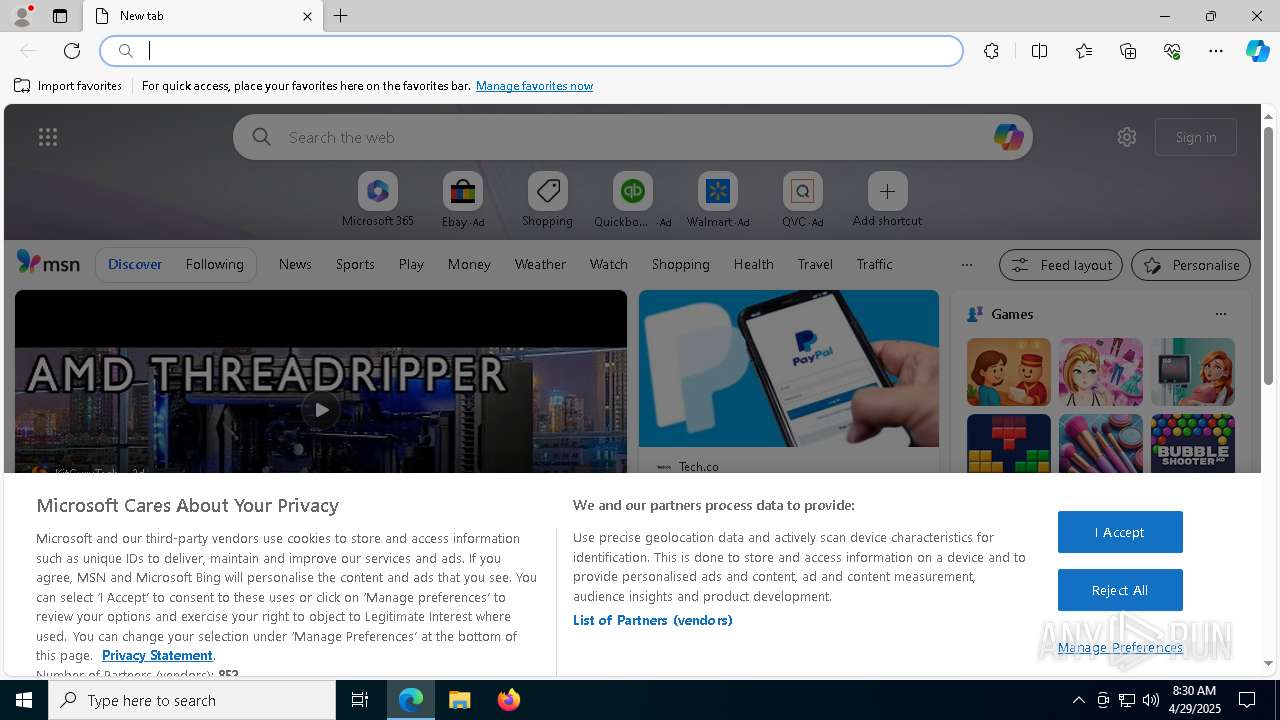Open the Edge profile icon
The width and height of the screenshot is (1280, 720).
(22, 16)
